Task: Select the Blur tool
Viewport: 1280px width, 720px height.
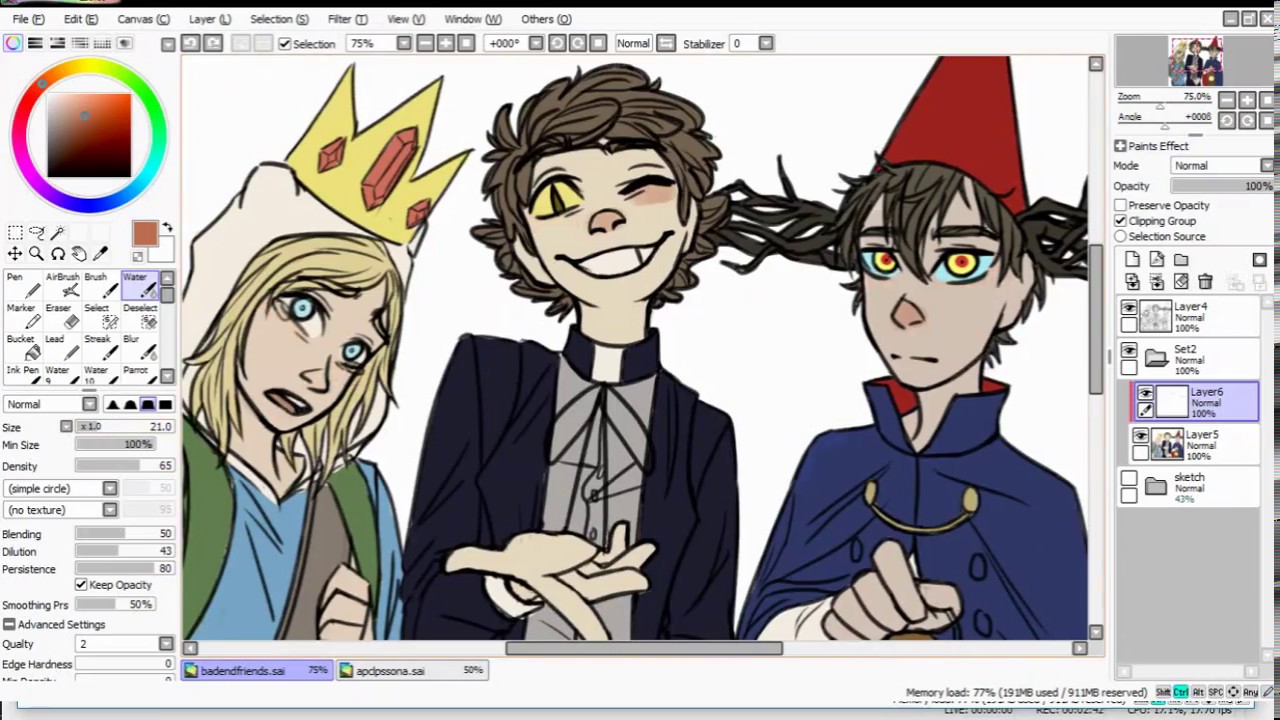Action: (x=140, y=347)
